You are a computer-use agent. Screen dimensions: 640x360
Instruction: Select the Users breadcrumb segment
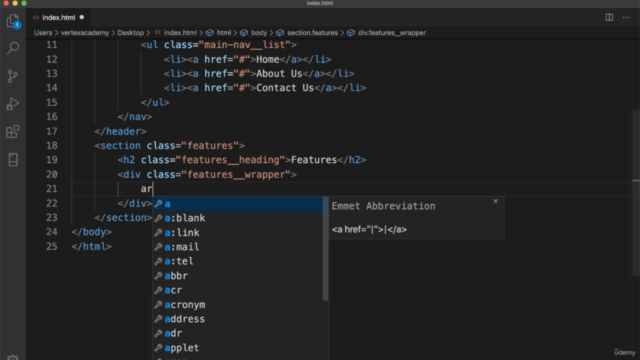point(43,33)
